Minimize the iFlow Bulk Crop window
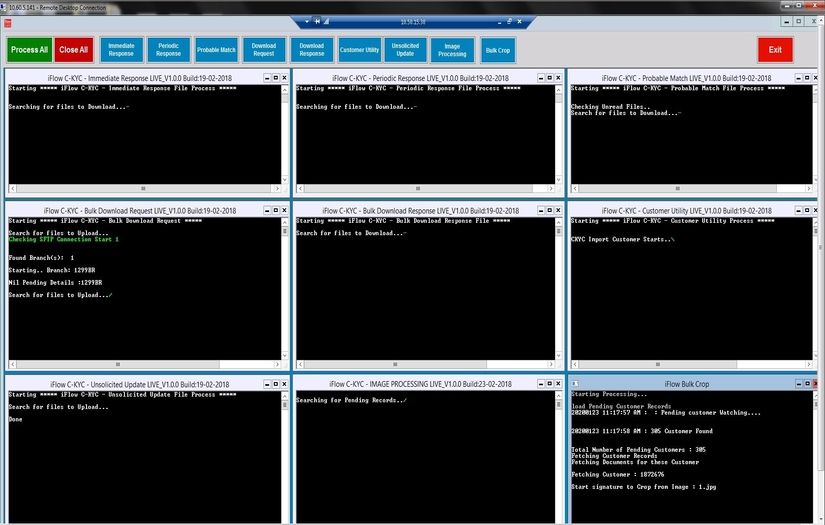This screenshot has width=825, height=525. coord(799,384)
